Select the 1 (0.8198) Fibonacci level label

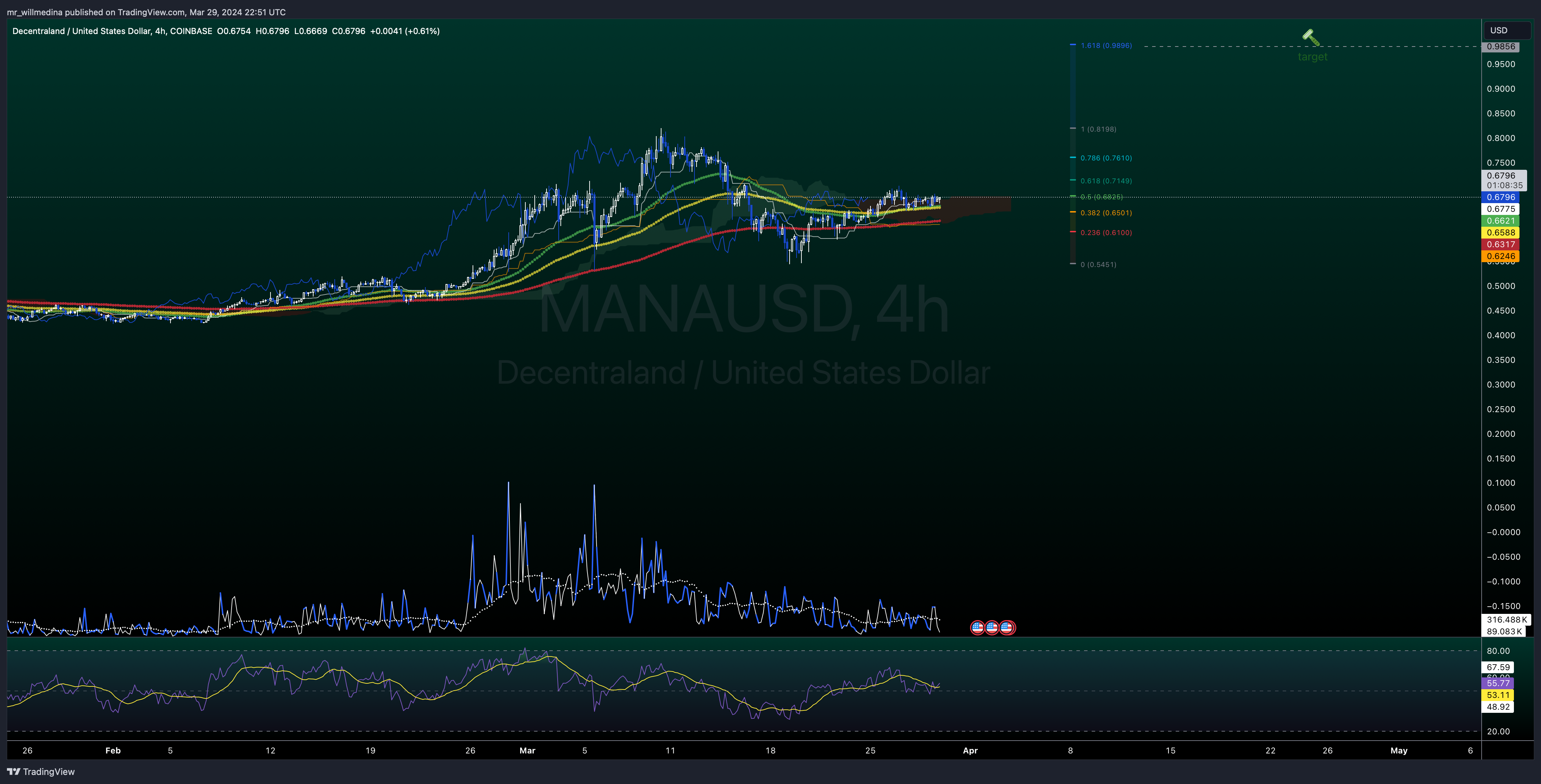[1098, 129]
